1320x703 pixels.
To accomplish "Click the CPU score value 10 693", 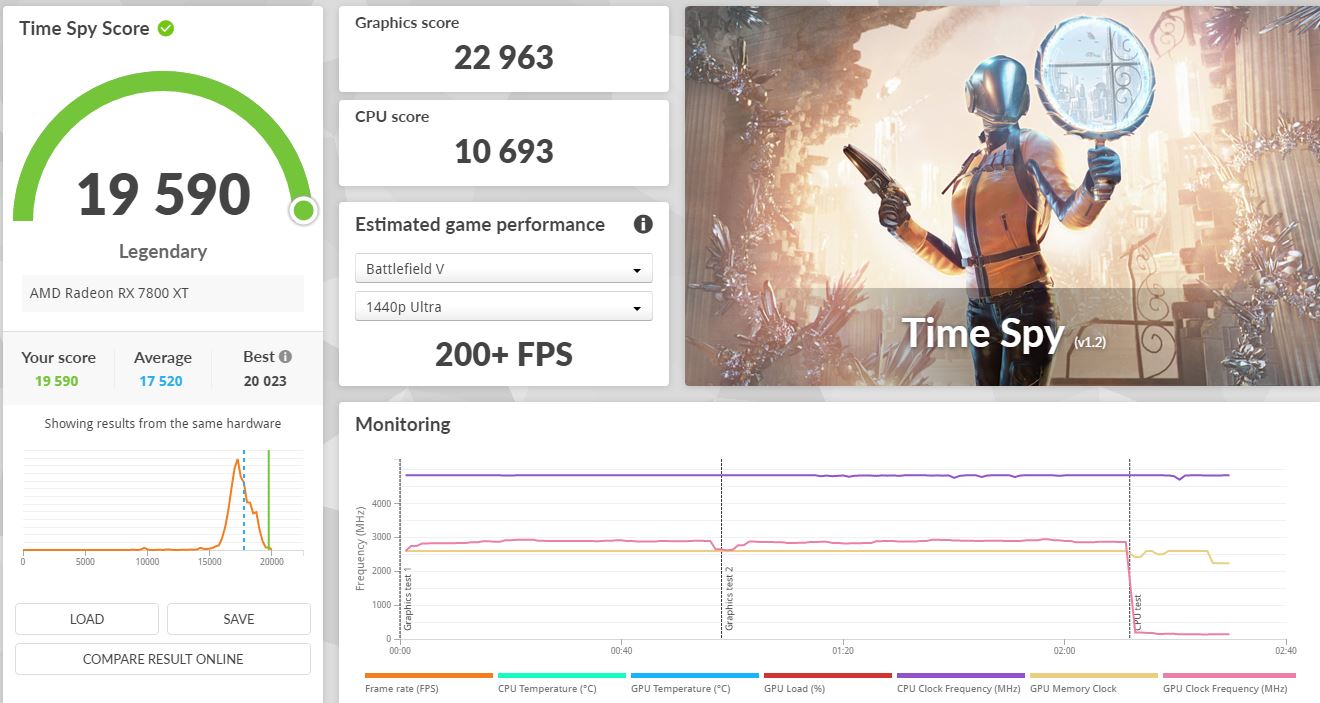I will coord(504,151).
